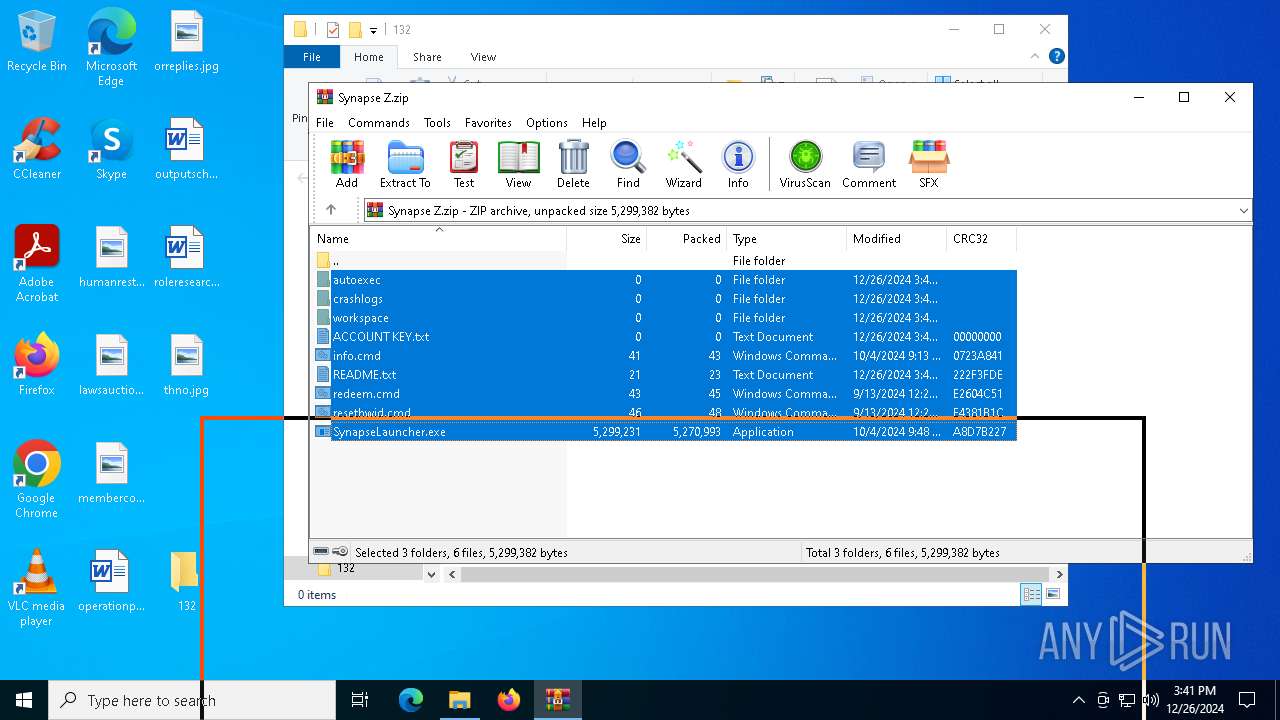The width and height of the screenshot is (1280, 720).
Task: Switch Explorer to details view button
Action: coord(1031,595)
